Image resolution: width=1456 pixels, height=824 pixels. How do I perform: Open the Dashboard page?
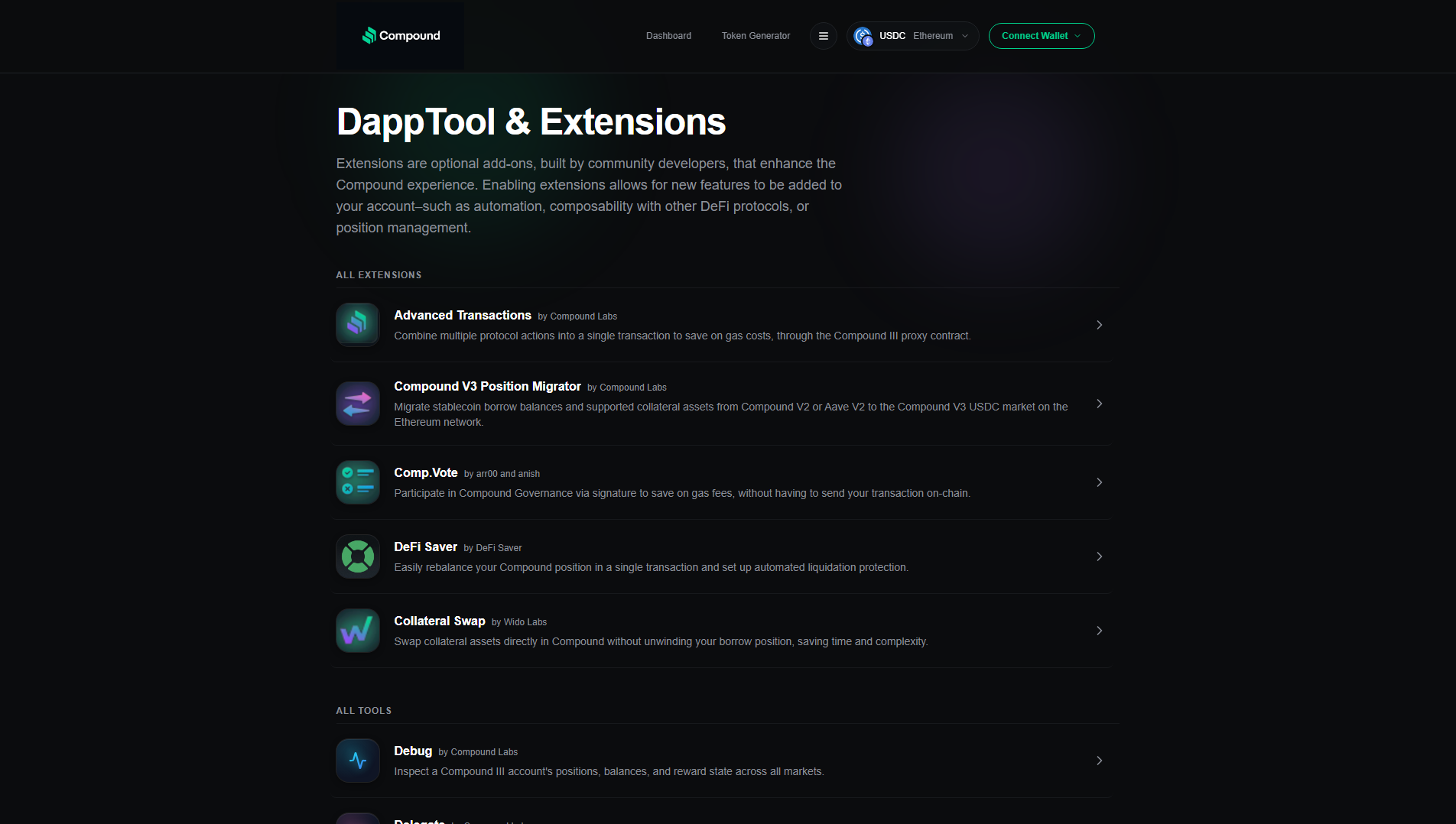click(668, 36)
